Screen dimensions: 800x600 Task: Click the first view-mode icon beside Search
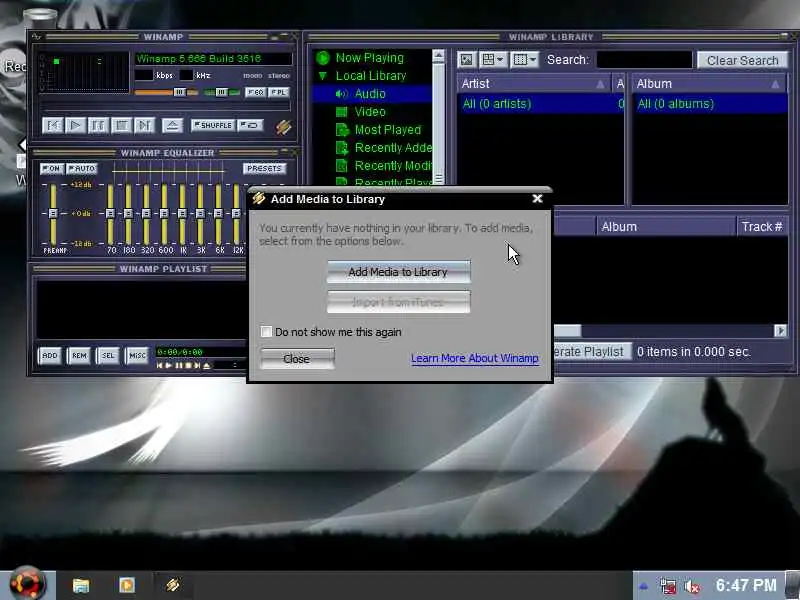466,60
